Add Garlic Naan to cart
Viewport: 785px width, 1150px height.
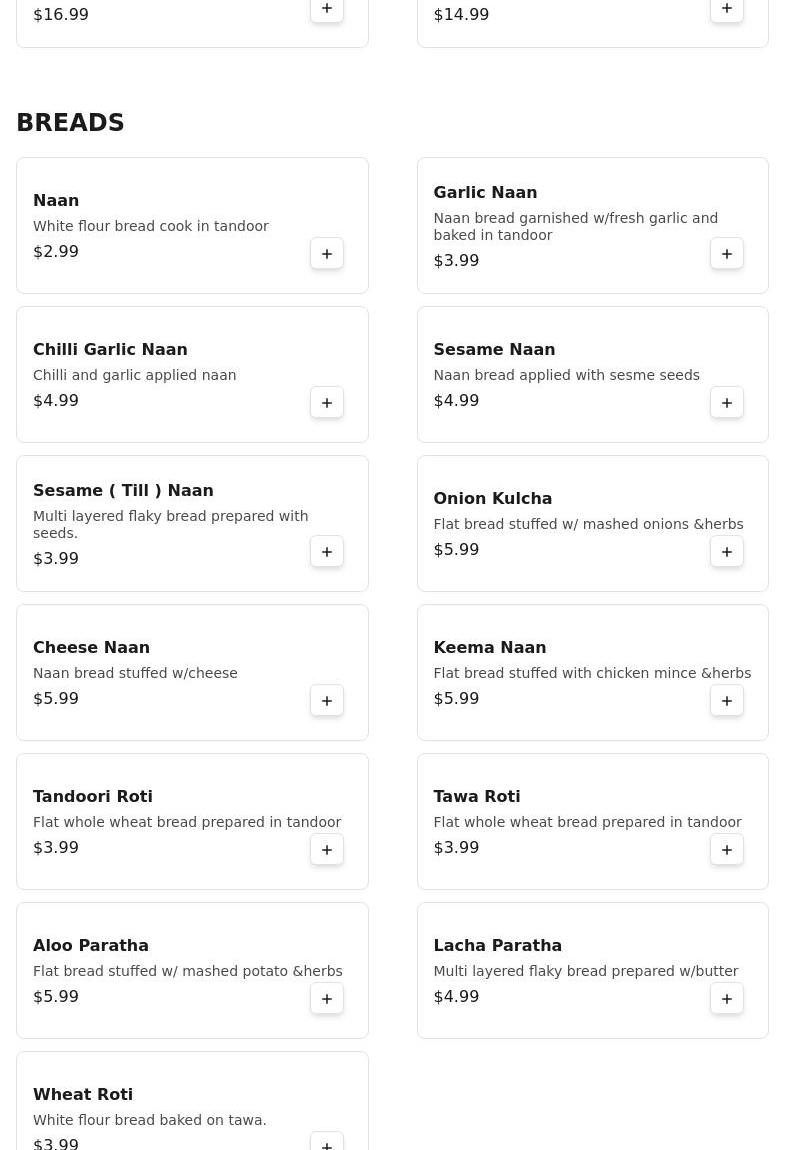pyautogui.click(x=727, y=254)
